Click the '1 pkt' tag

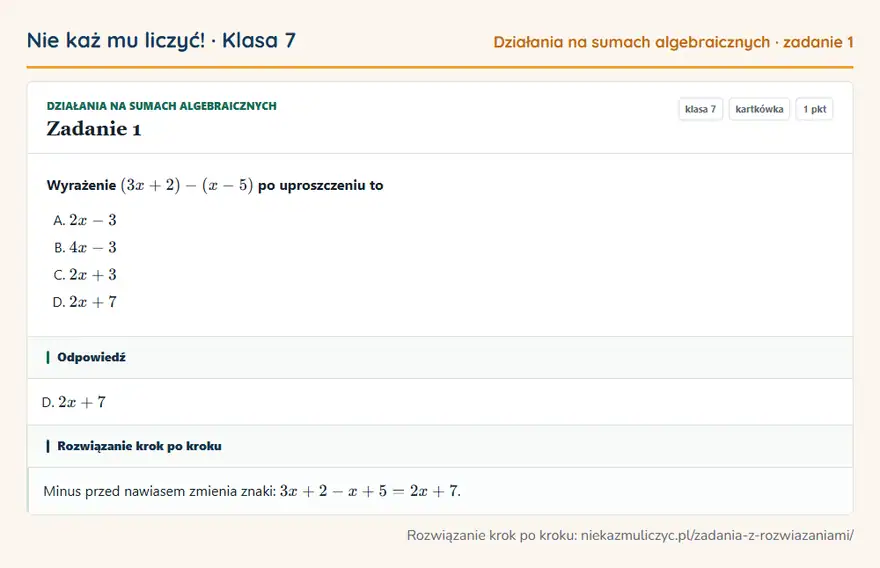814,109
